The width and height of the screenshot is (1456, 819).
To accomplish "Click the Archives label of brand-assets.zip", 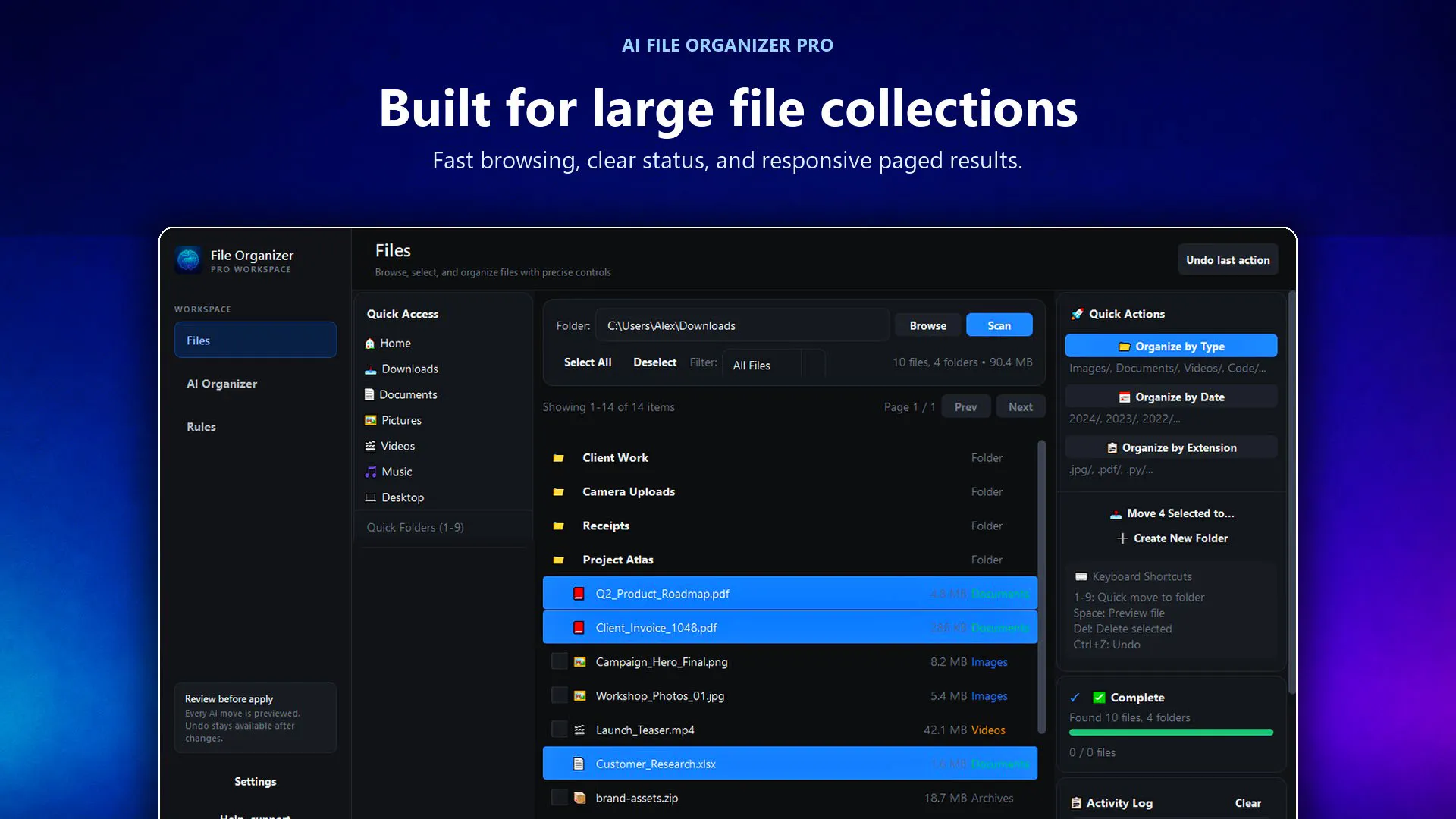I will (992, 798).
